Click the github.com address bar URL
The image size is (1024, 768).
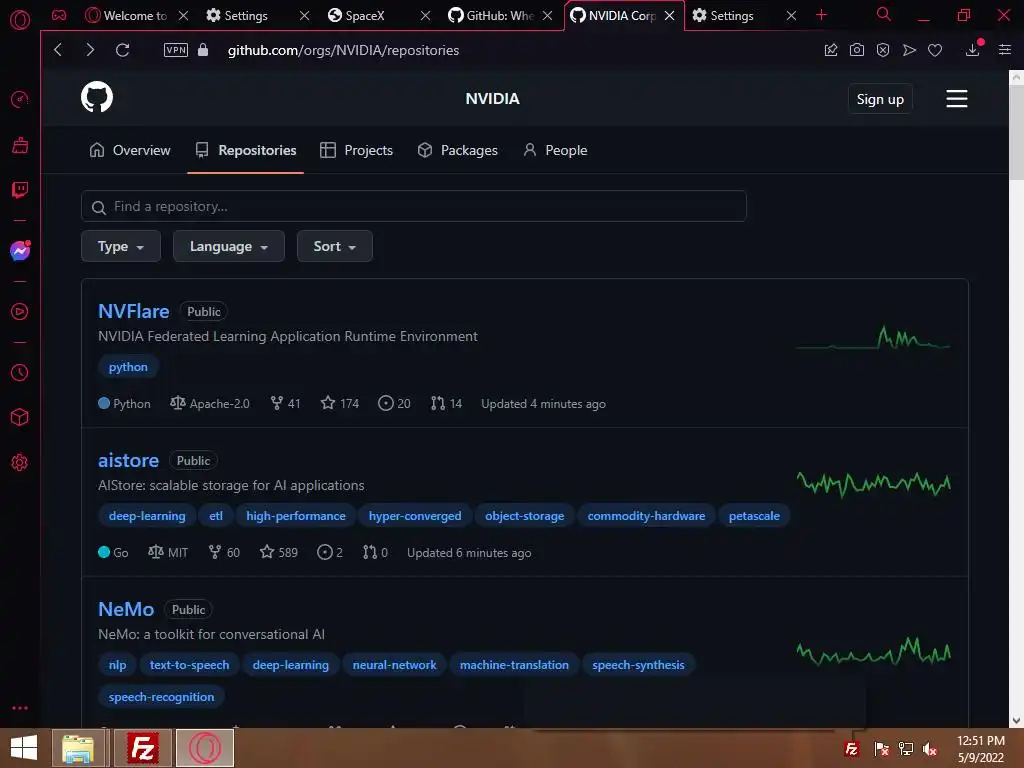coord(344,50)
